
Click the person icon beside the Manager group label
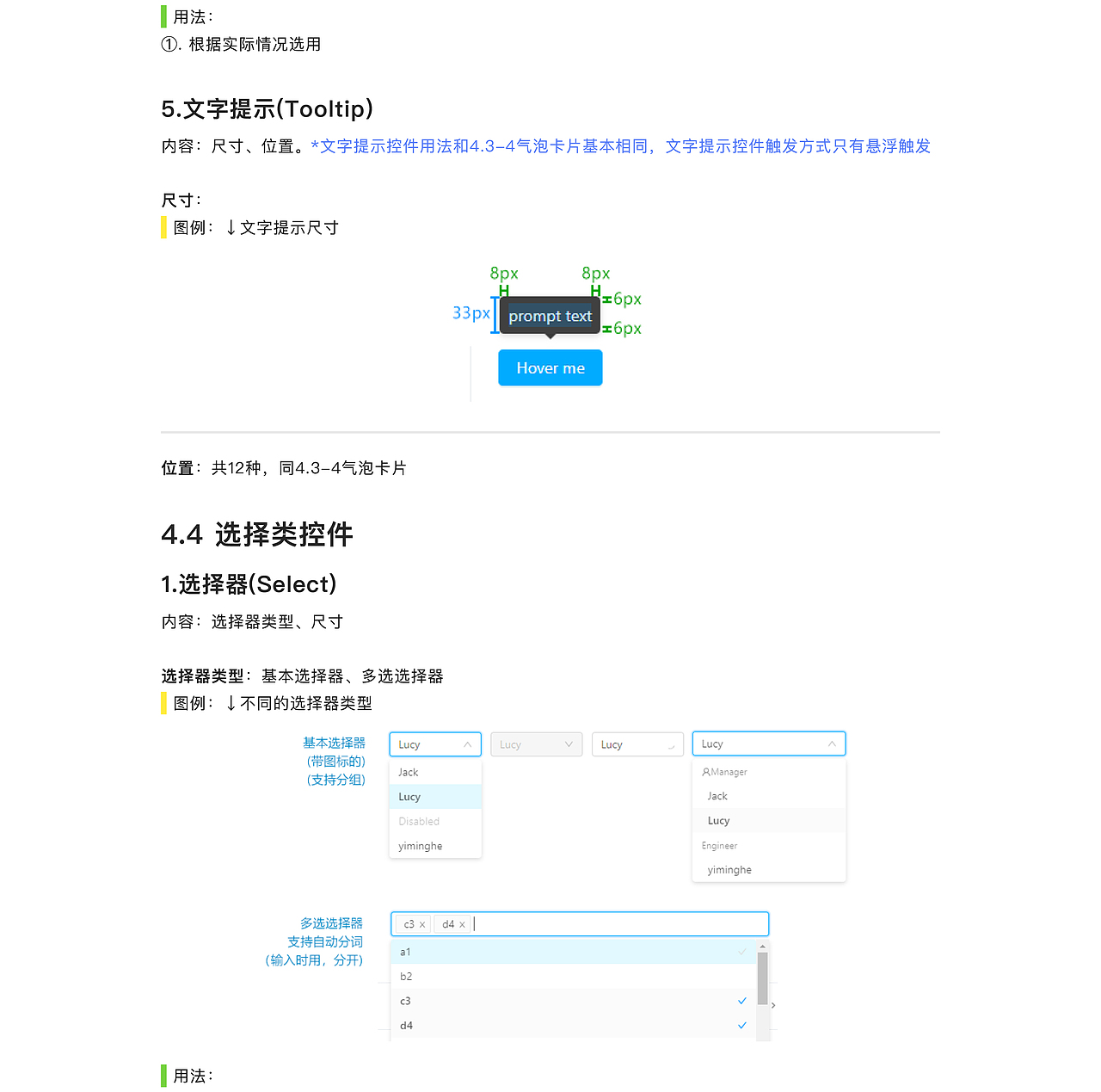pyautogui.click(x=704, y=772)
